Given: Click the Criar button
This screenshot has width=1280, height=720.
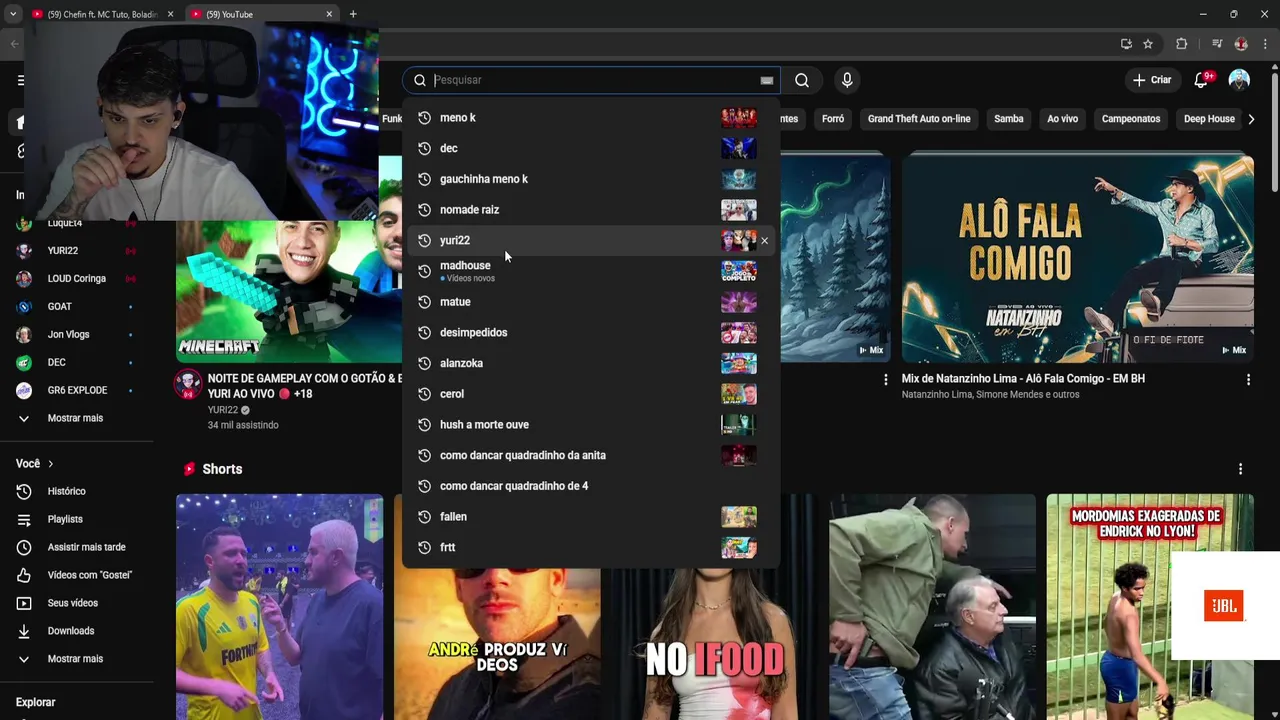Looking at the screenshot, I should tap(1152, 80).
